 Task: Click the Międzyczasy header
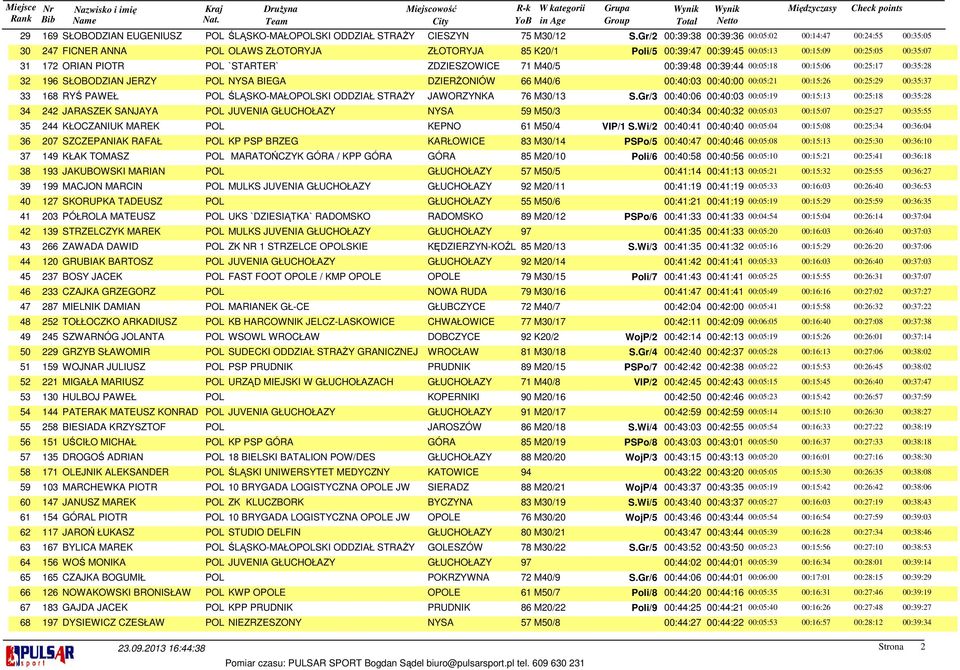tap(812, 9)
